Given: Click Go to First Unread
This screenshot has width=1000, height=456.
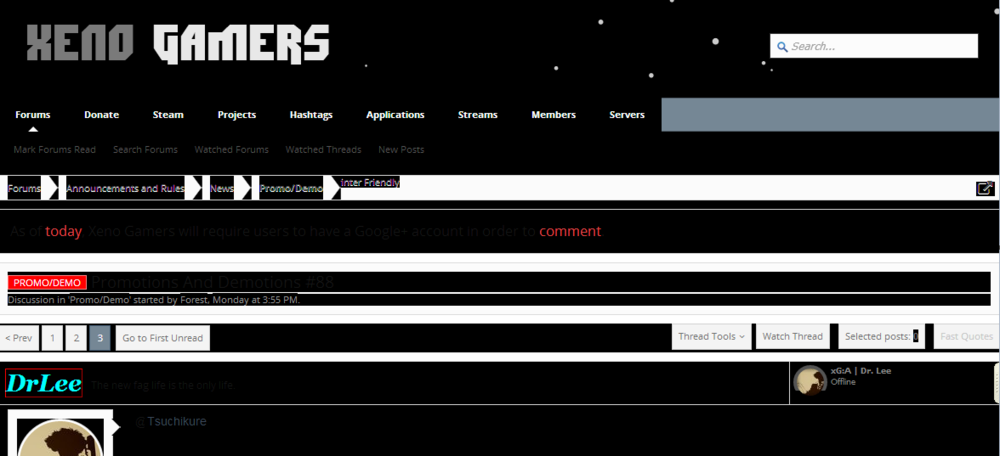Looking at the screenshot, I should [x=163, y=338].
